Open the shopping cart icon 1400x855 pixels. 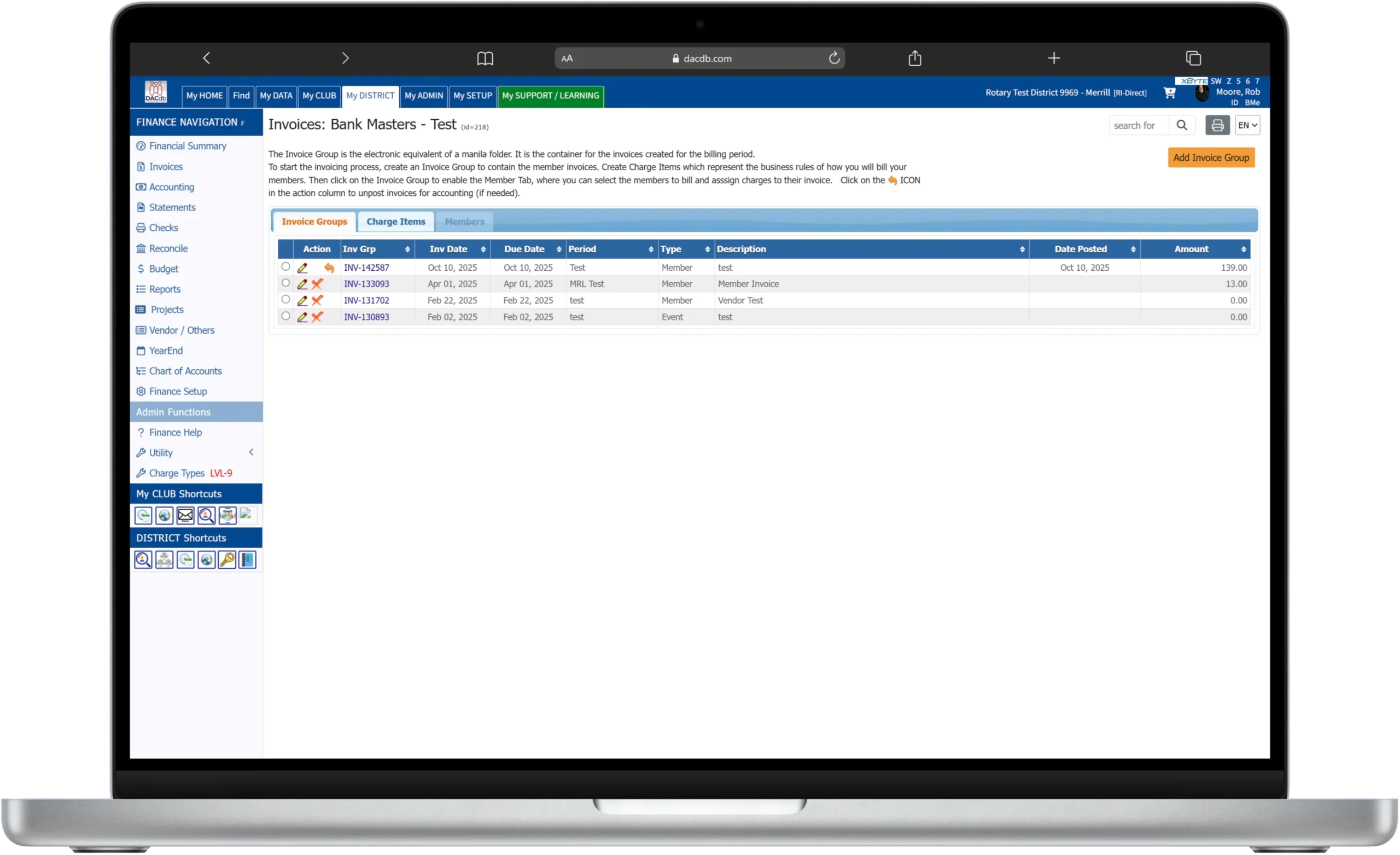click(1169, 92)
